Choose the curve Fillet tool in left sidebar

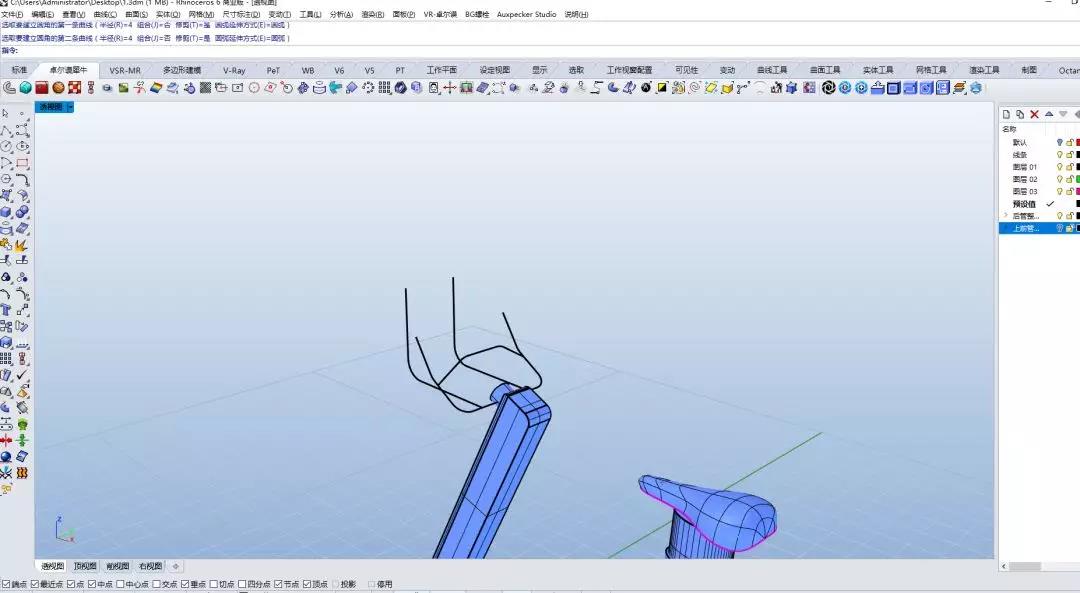[23, 180]
